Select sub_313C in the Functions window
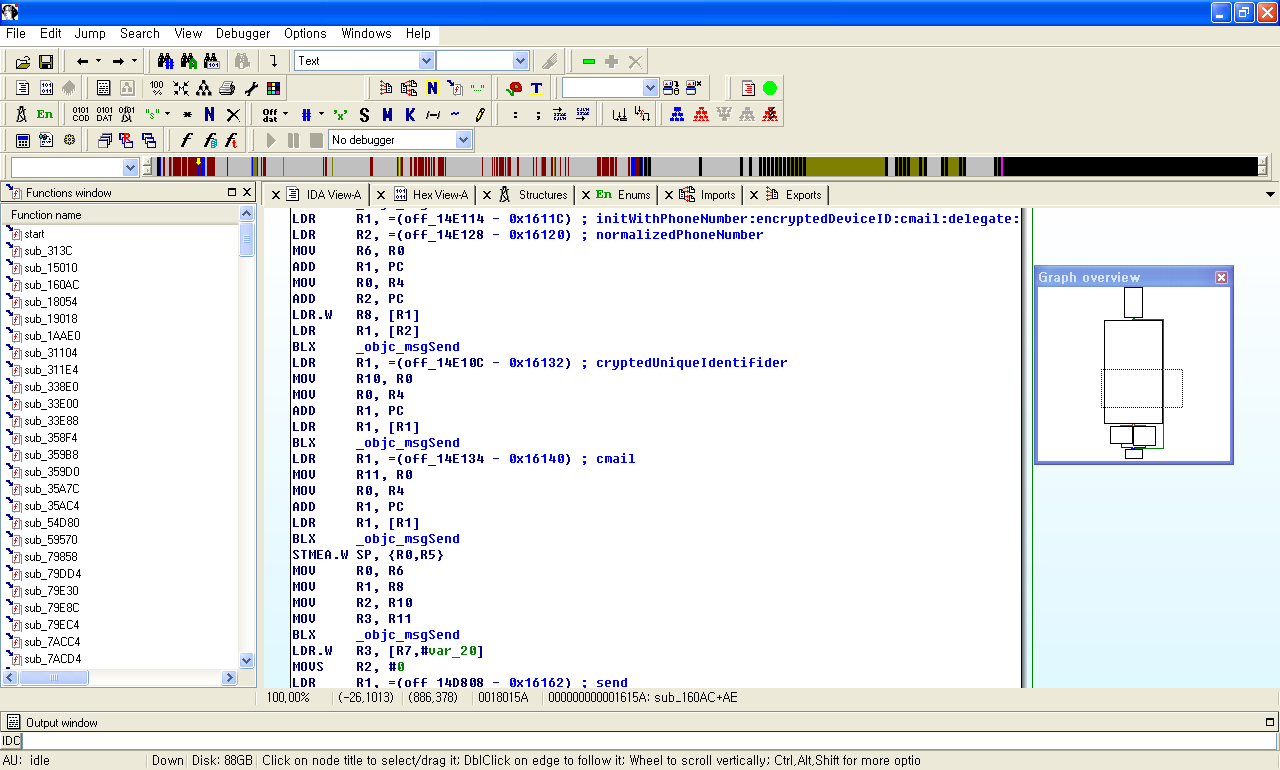Image resolution: width=1280 pixels, height=770 pixels. pos(48,251)
